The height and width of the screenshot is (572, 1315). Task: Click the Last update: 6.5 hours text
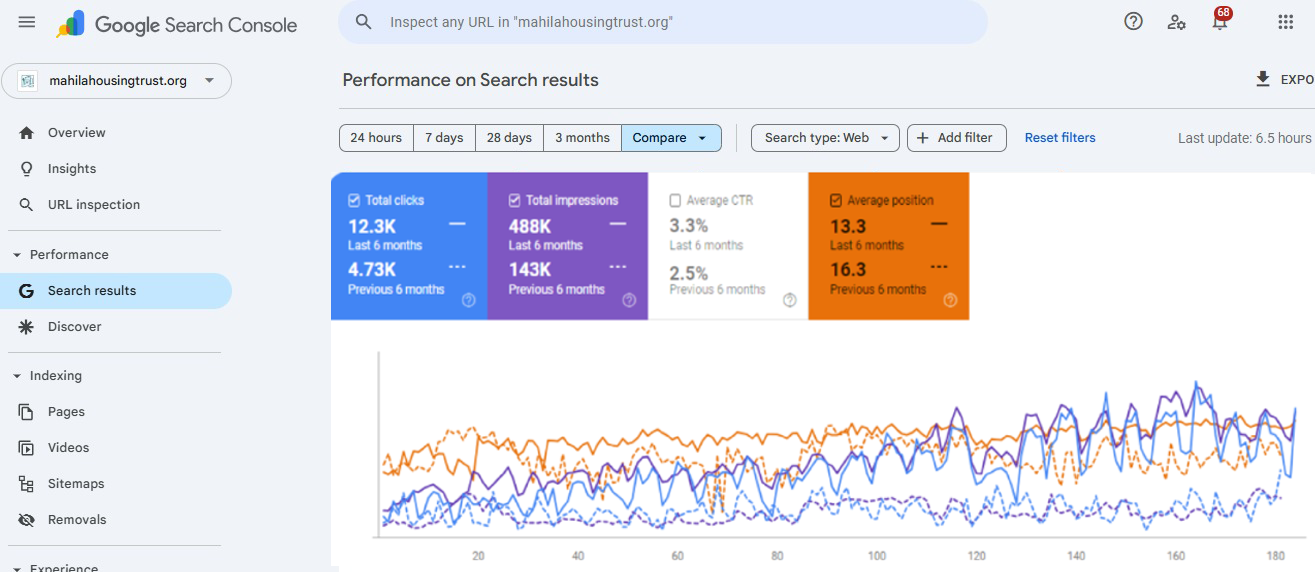point(1245,138)
